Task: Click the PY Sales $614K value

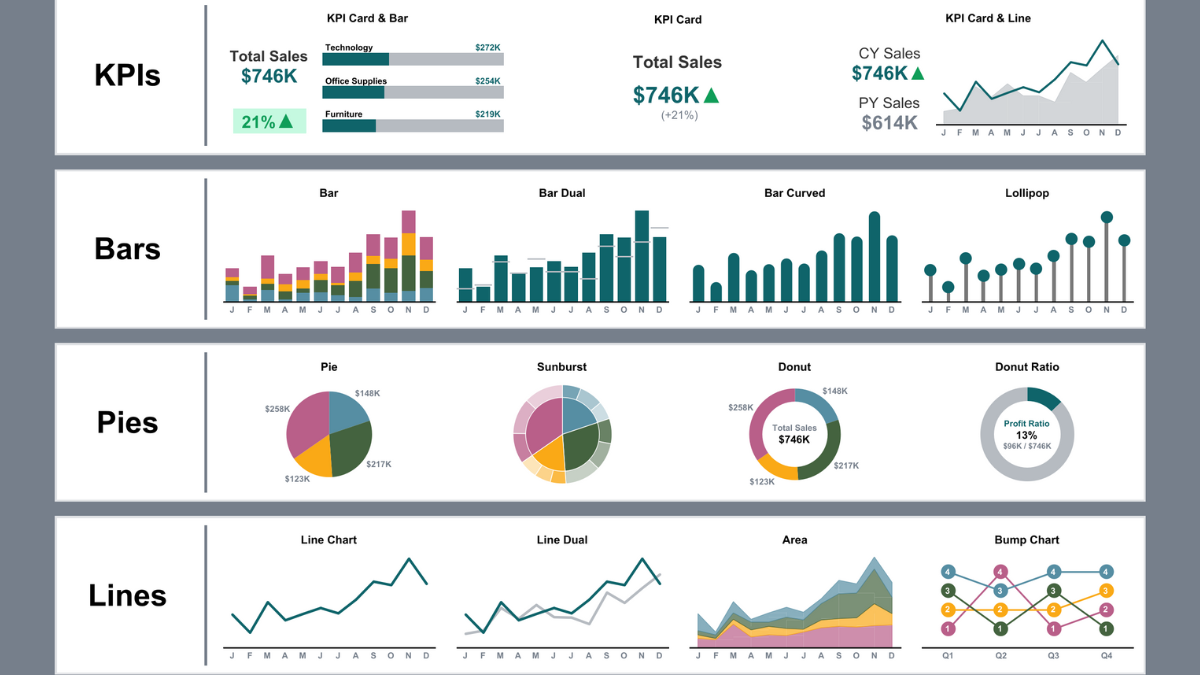Action: pos(890,123)
